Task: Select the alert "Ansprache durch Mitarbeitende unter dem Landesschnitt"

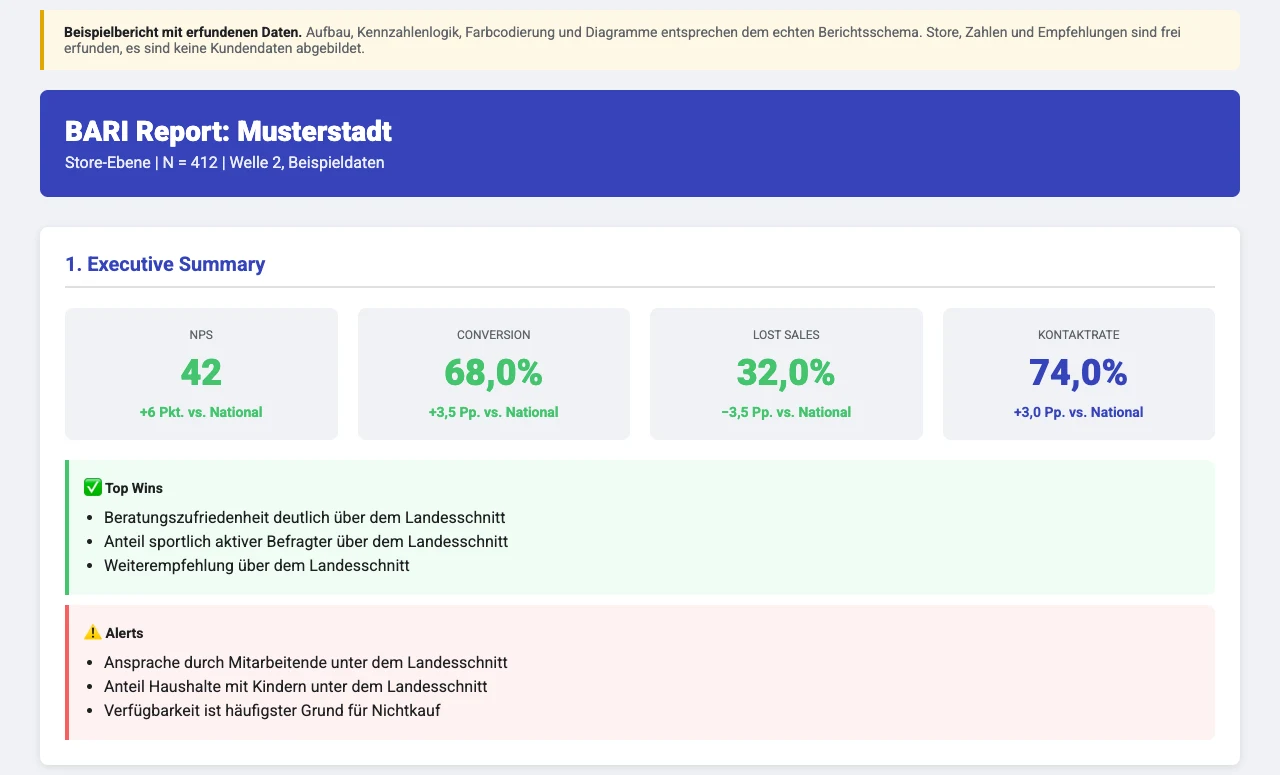Action: [x=306, y=662]
